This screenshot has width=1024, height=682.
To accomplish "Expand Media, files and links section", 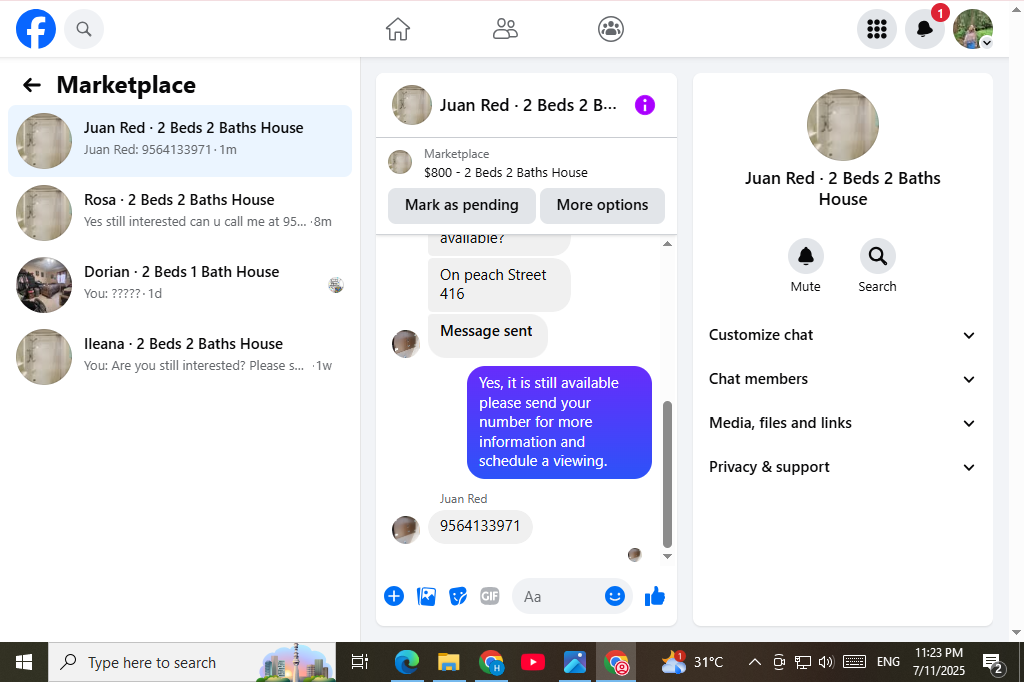I will [x=842, y=423].
